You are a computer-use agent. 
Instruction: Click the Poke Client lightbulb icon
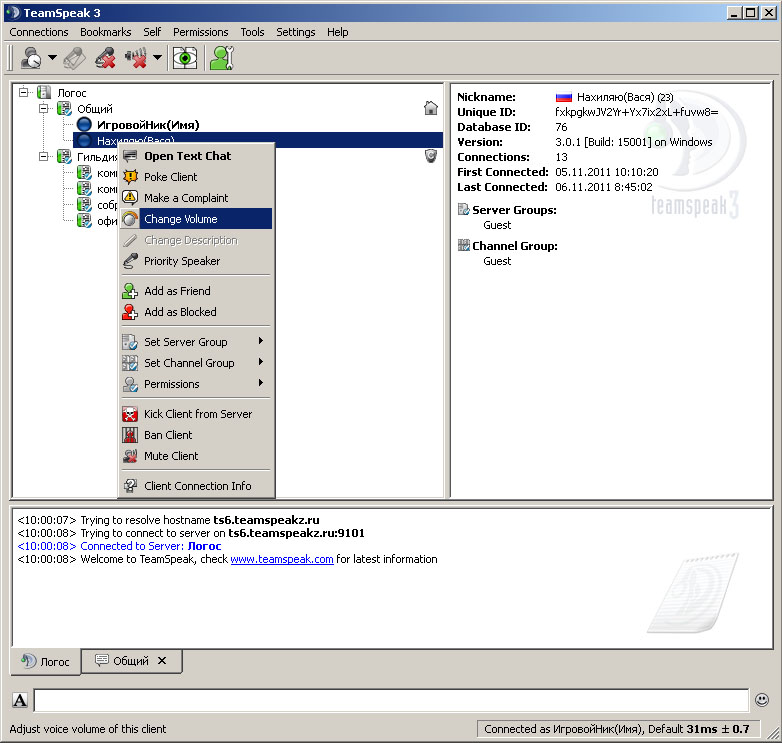[130, 177]
